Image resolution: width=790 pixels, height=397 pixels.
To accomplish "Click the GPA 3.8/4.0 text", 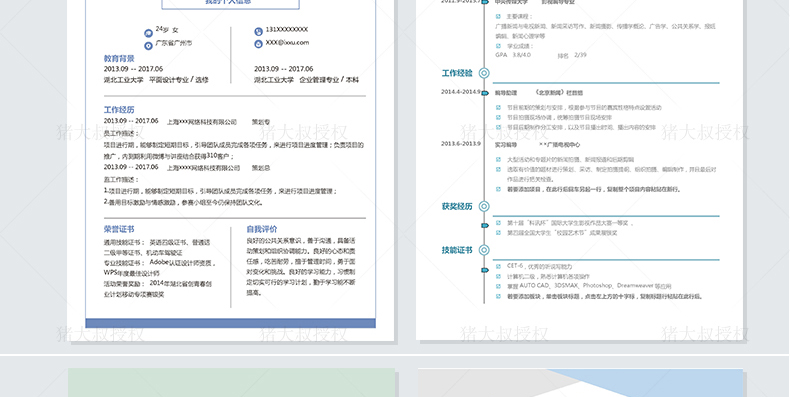I will [x=513, y=55].
